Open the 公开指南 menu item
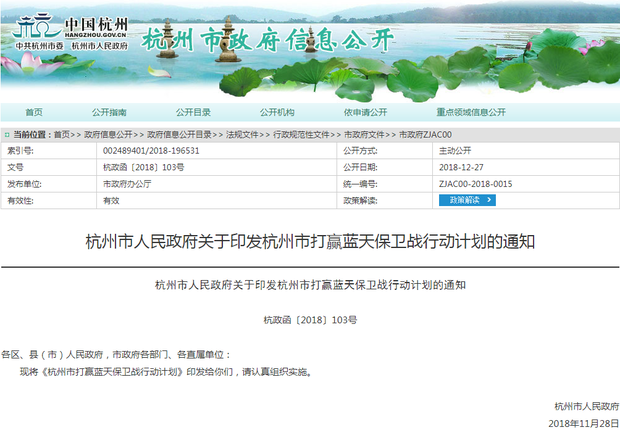The width and height of the screenshot is (620, 430). pos(109,112)
